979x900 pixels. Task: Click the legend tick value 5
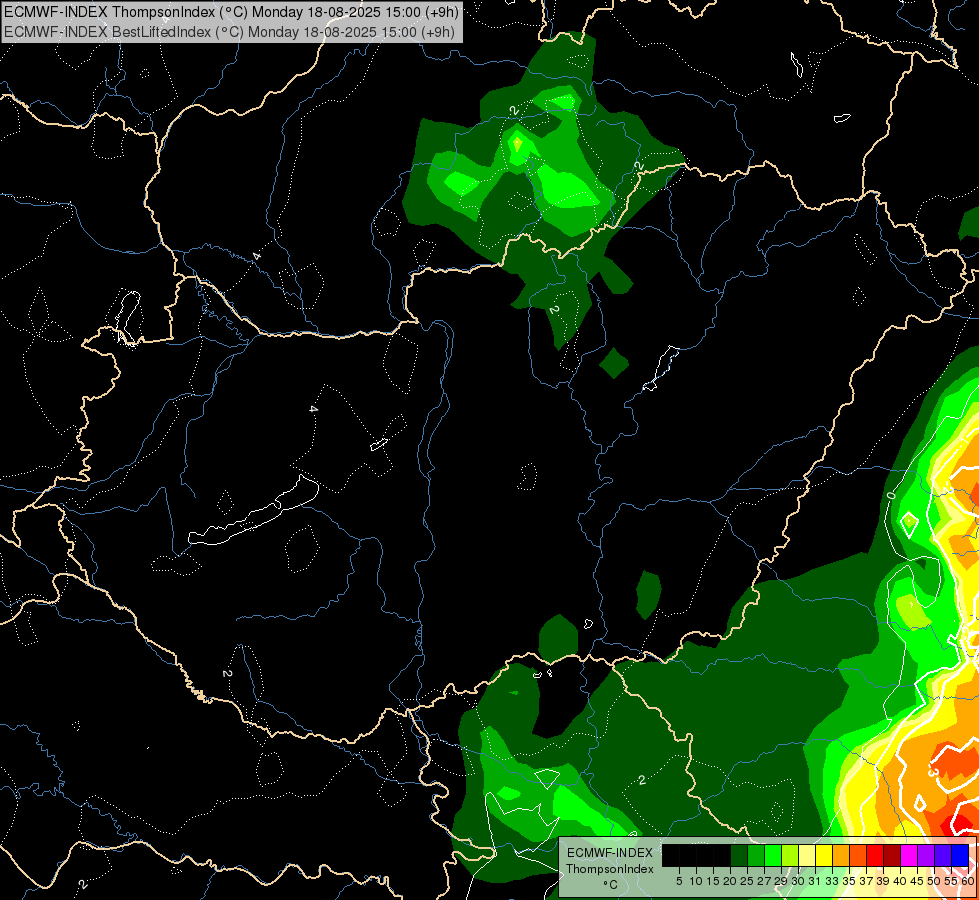pos(679,881)
